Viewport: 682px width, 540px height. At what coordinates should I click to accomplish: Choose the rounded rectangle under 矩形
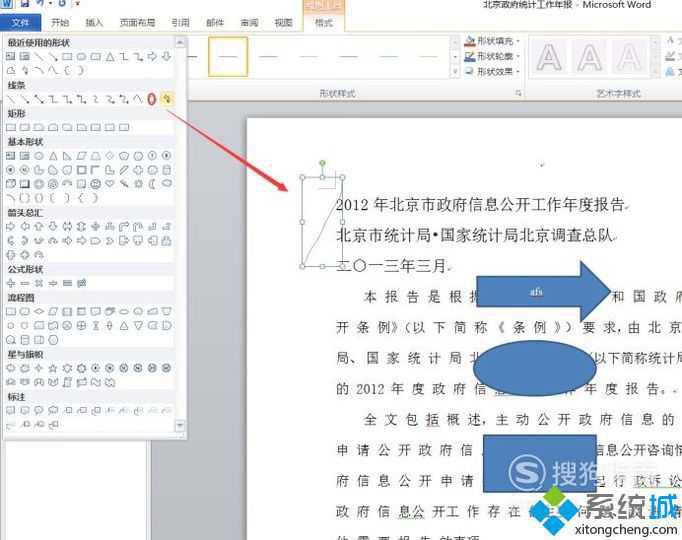pos(25,127)
